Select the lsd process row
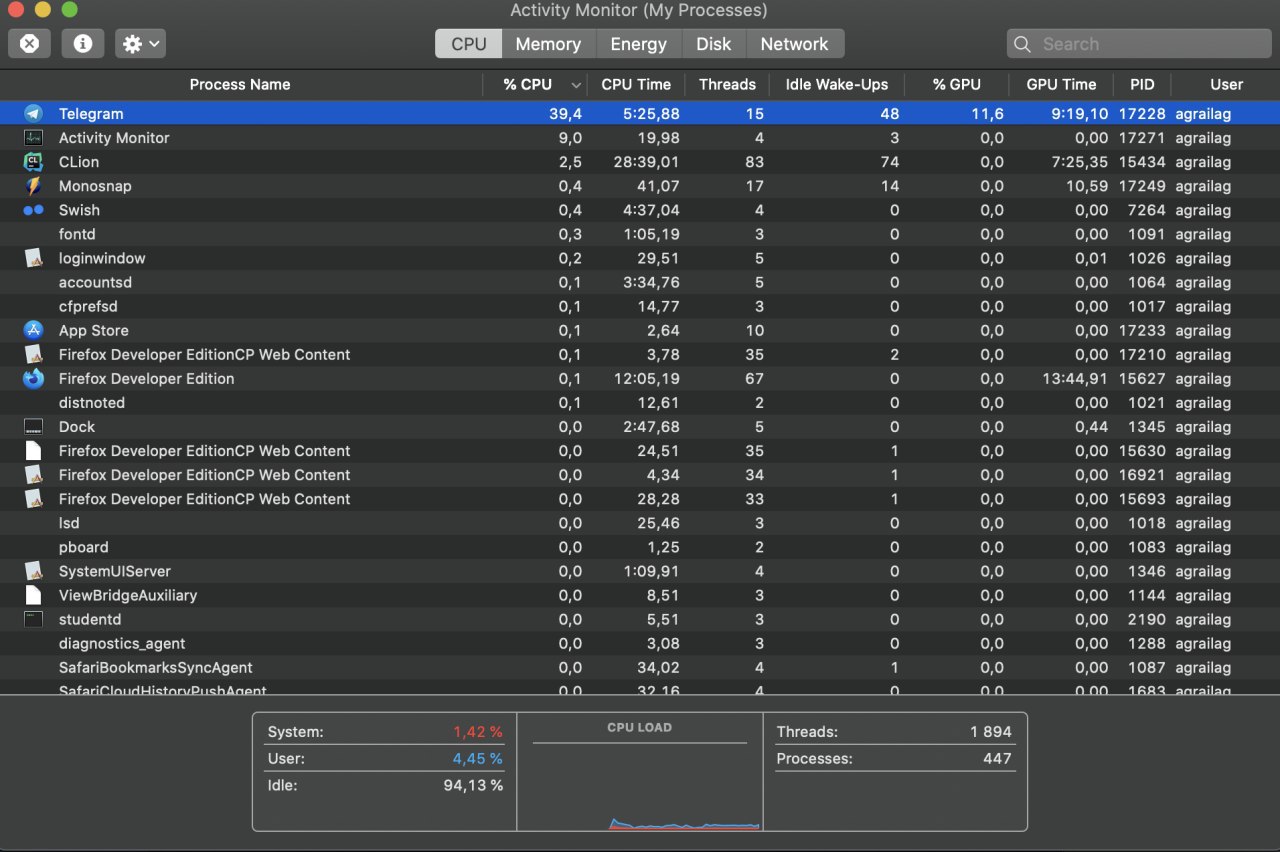Image resolution: width=1280 pixels, height=852 pixels. tap(640, 523)
